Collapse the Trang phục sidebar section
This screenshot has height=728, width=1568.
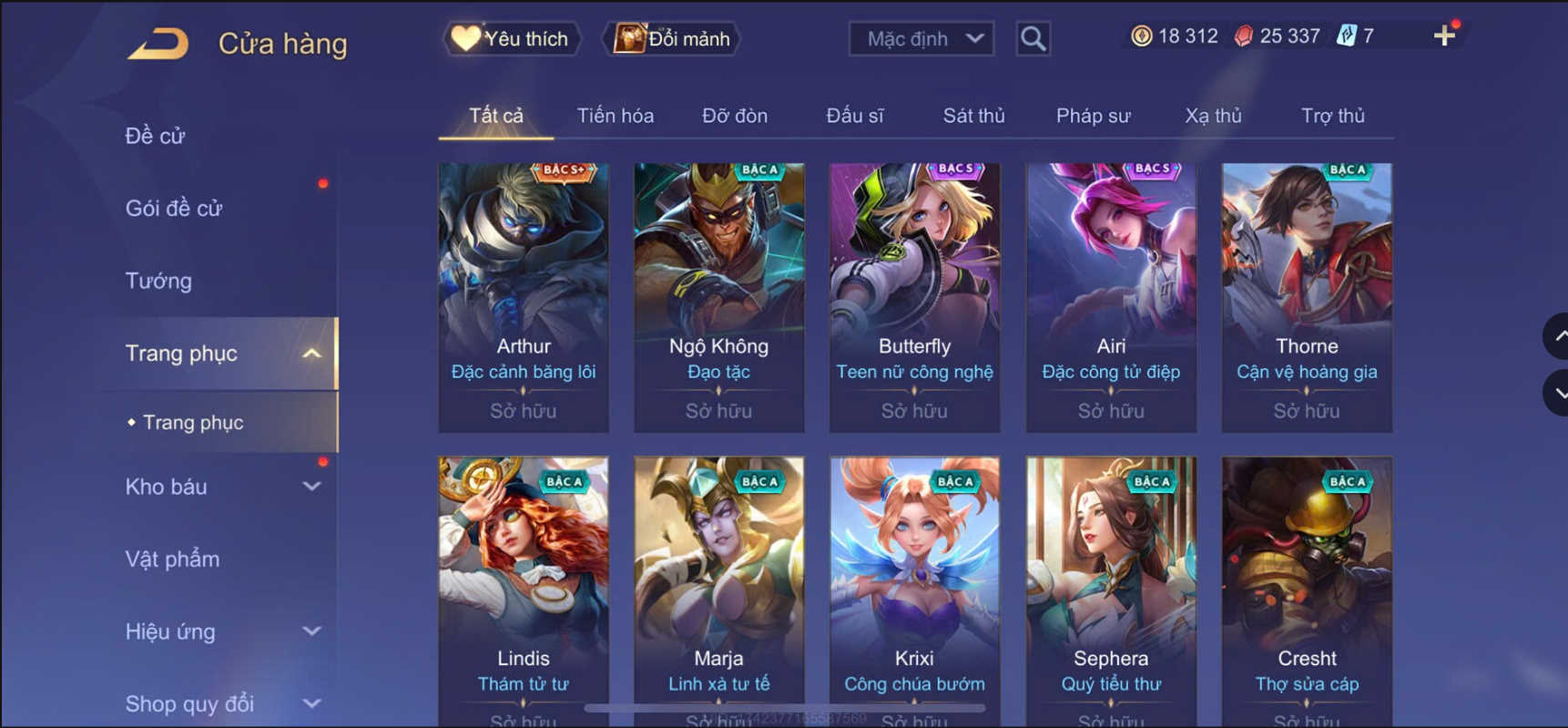312,354
